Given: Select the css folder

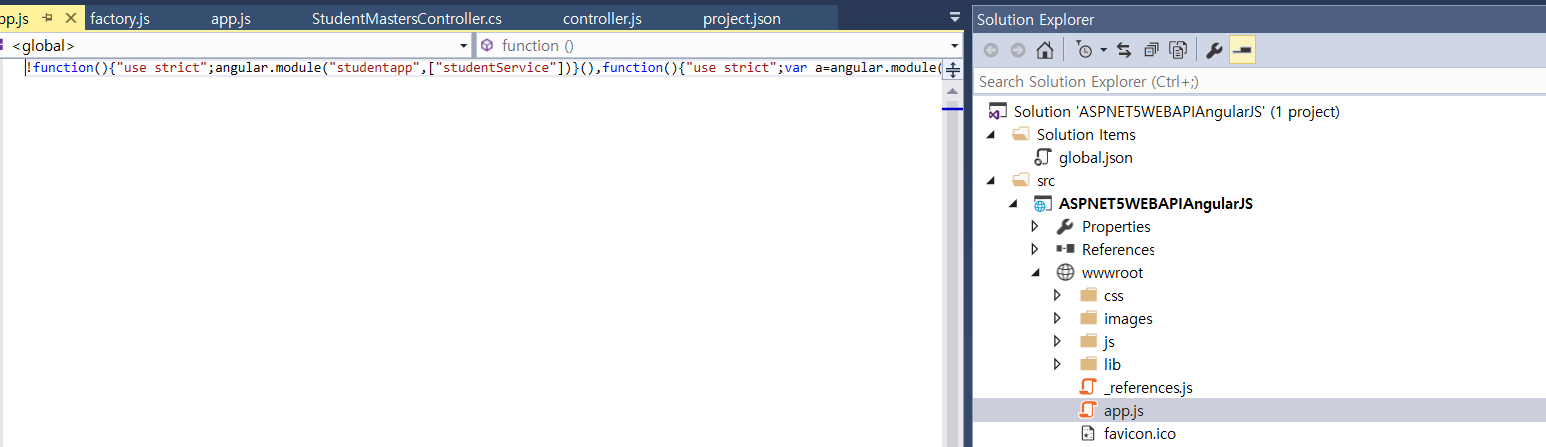Looking at the screenshot, I should (x=1114, y=295).
